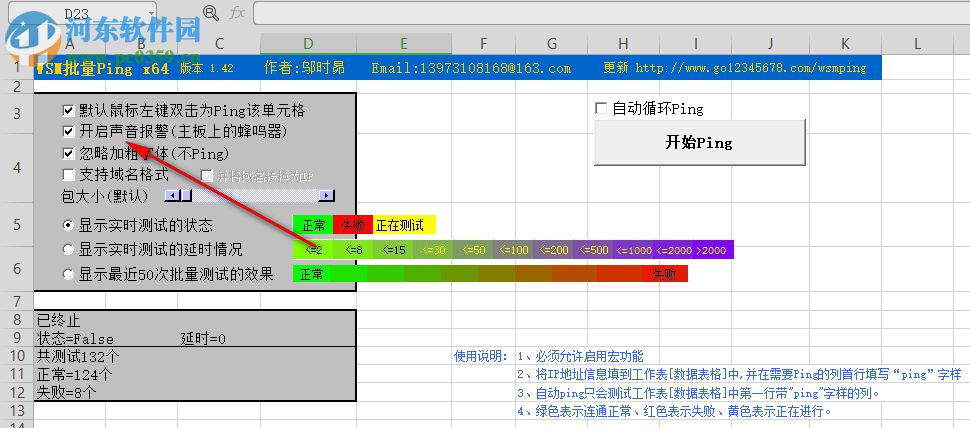Click the Email:13973108168@163.com text
This screenshot has width=970, height=428.
pos(471,68)
